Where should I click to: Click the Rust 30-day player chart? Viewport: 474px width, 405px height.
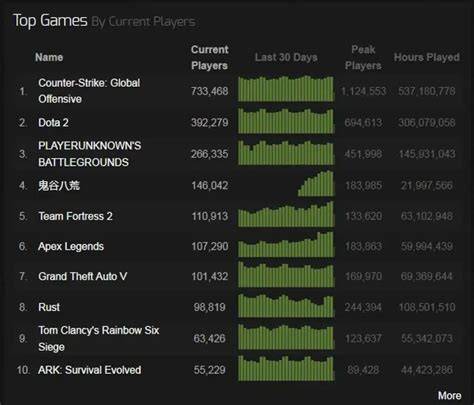click(x=286, y=305)
